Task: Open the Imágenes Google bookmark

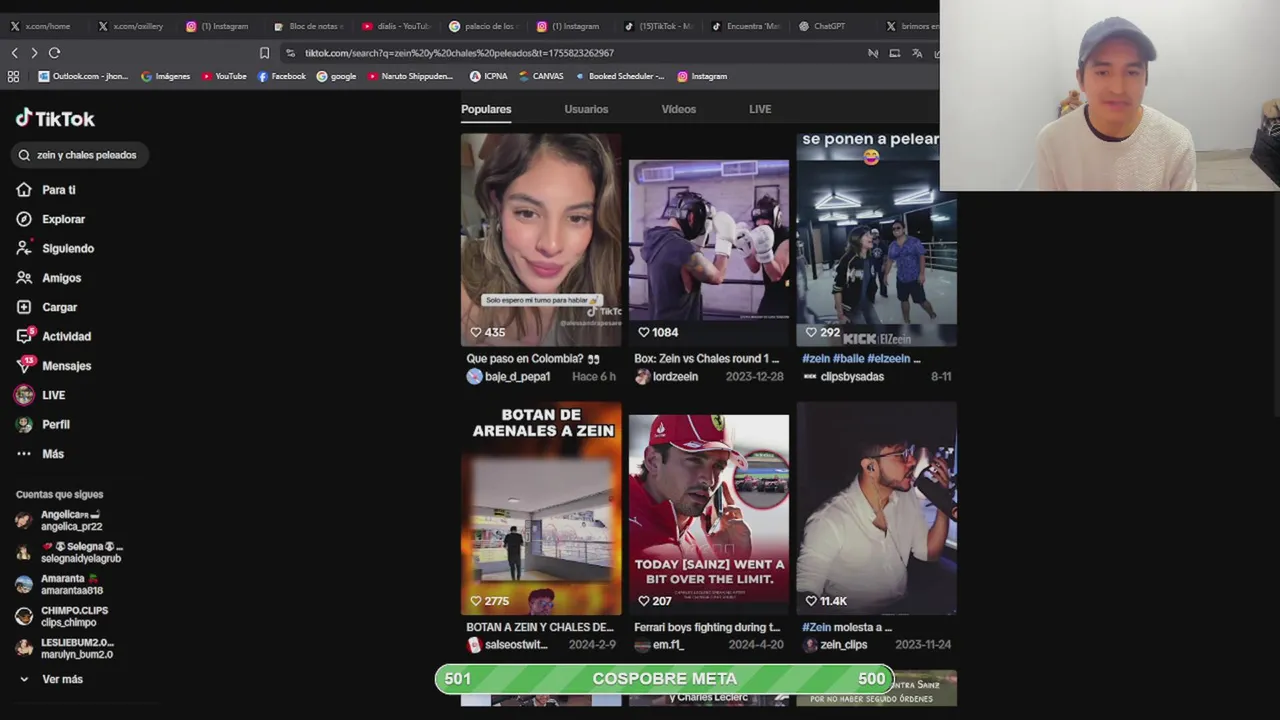Action: click(165, 76)
